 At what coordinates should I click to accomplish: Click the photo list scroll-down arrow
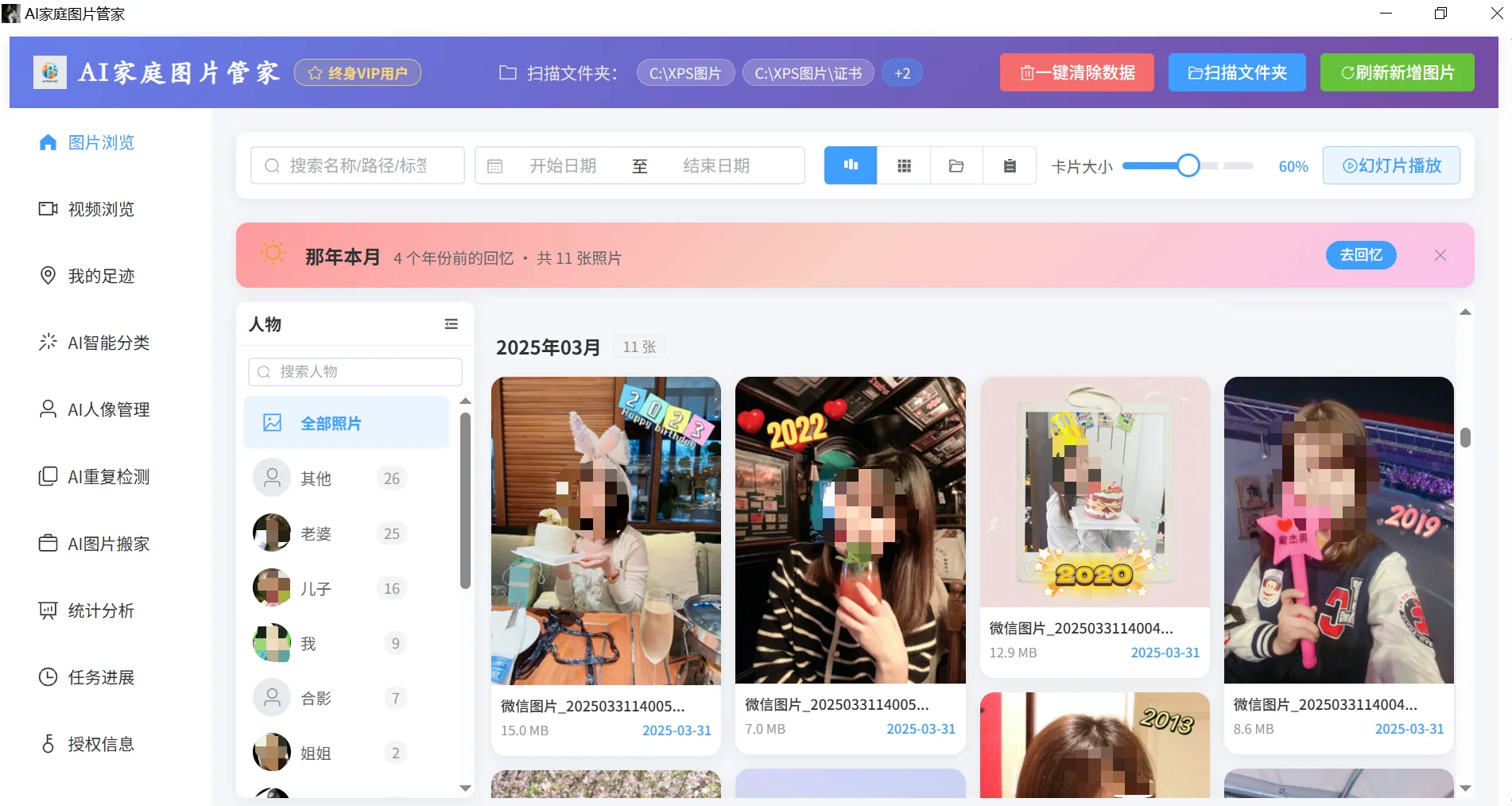click(x=1465, y=789)
